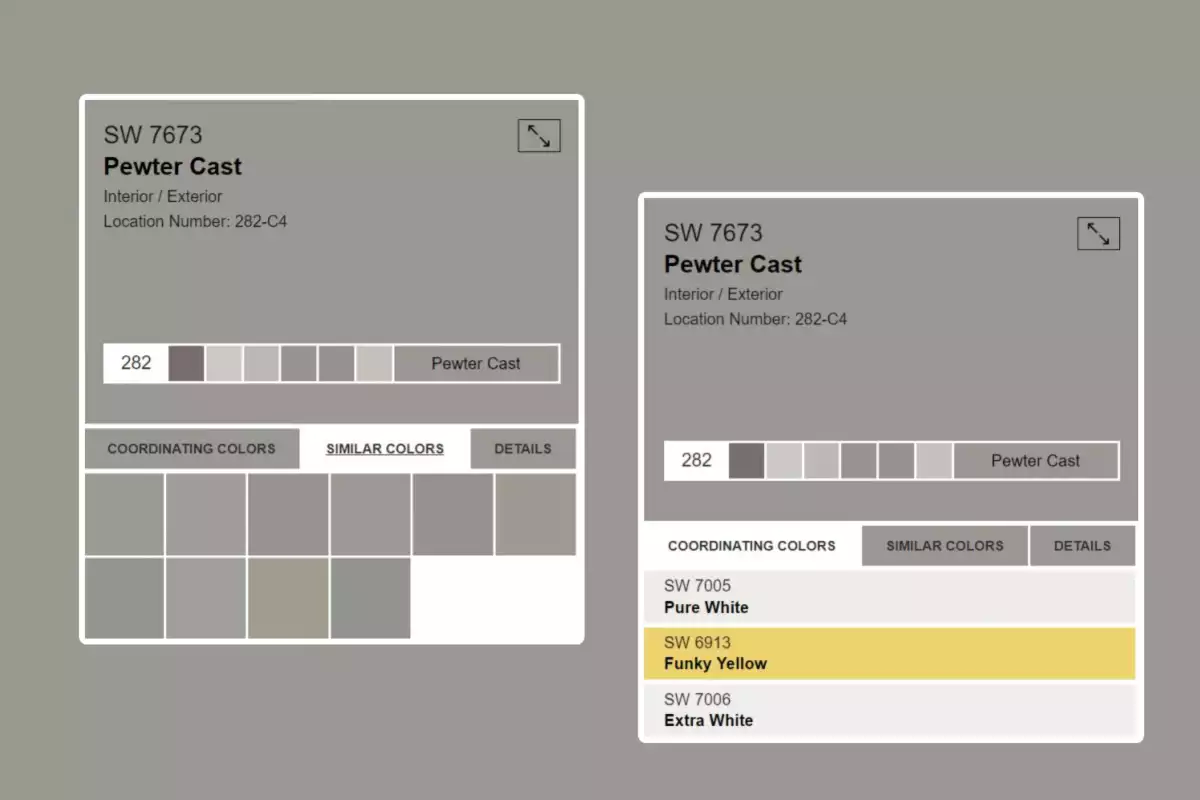Click Interior / Exterior text in right card

click(723, 294)
